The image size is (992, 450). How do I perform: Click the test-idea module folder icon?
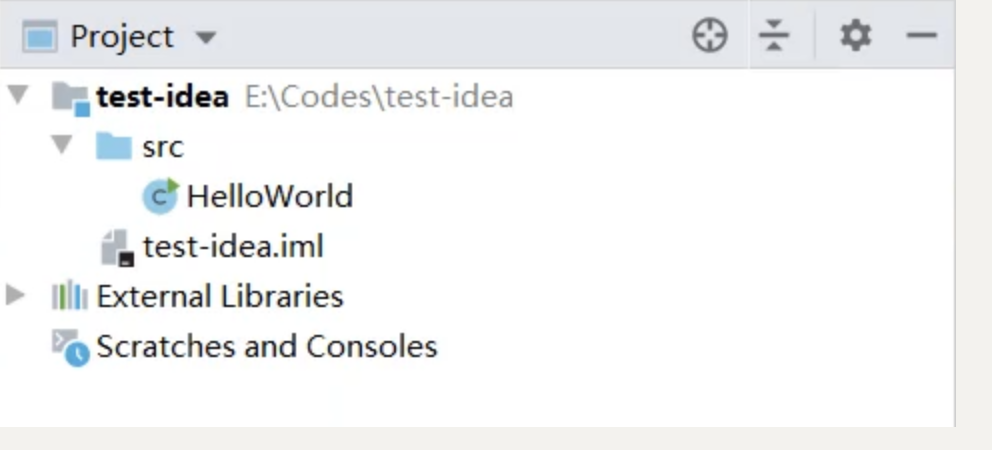tap(70, 99)
